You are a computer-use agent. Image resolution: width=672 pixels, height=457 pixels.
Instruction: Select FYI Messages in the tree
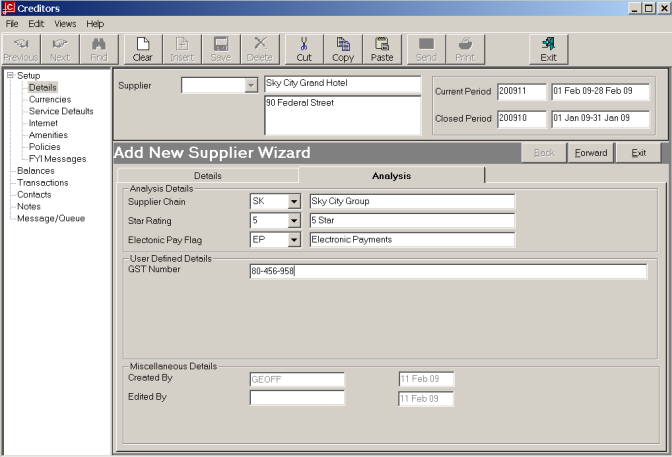click(57, 159)
